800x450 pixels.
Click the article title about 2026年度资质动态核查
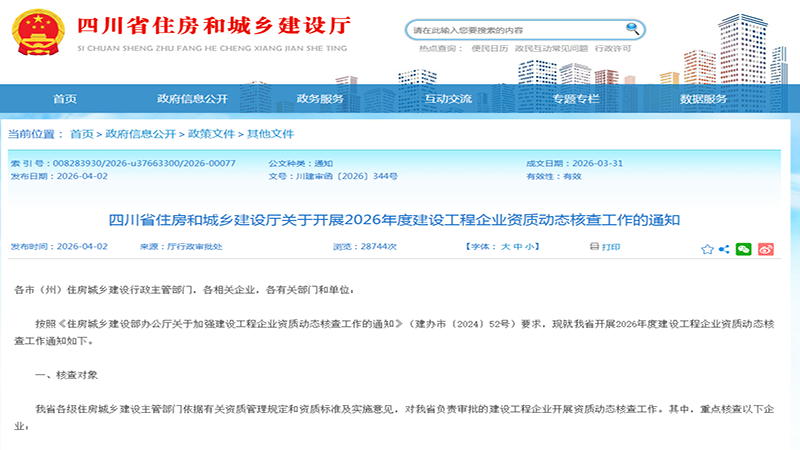tap(394, 220)
